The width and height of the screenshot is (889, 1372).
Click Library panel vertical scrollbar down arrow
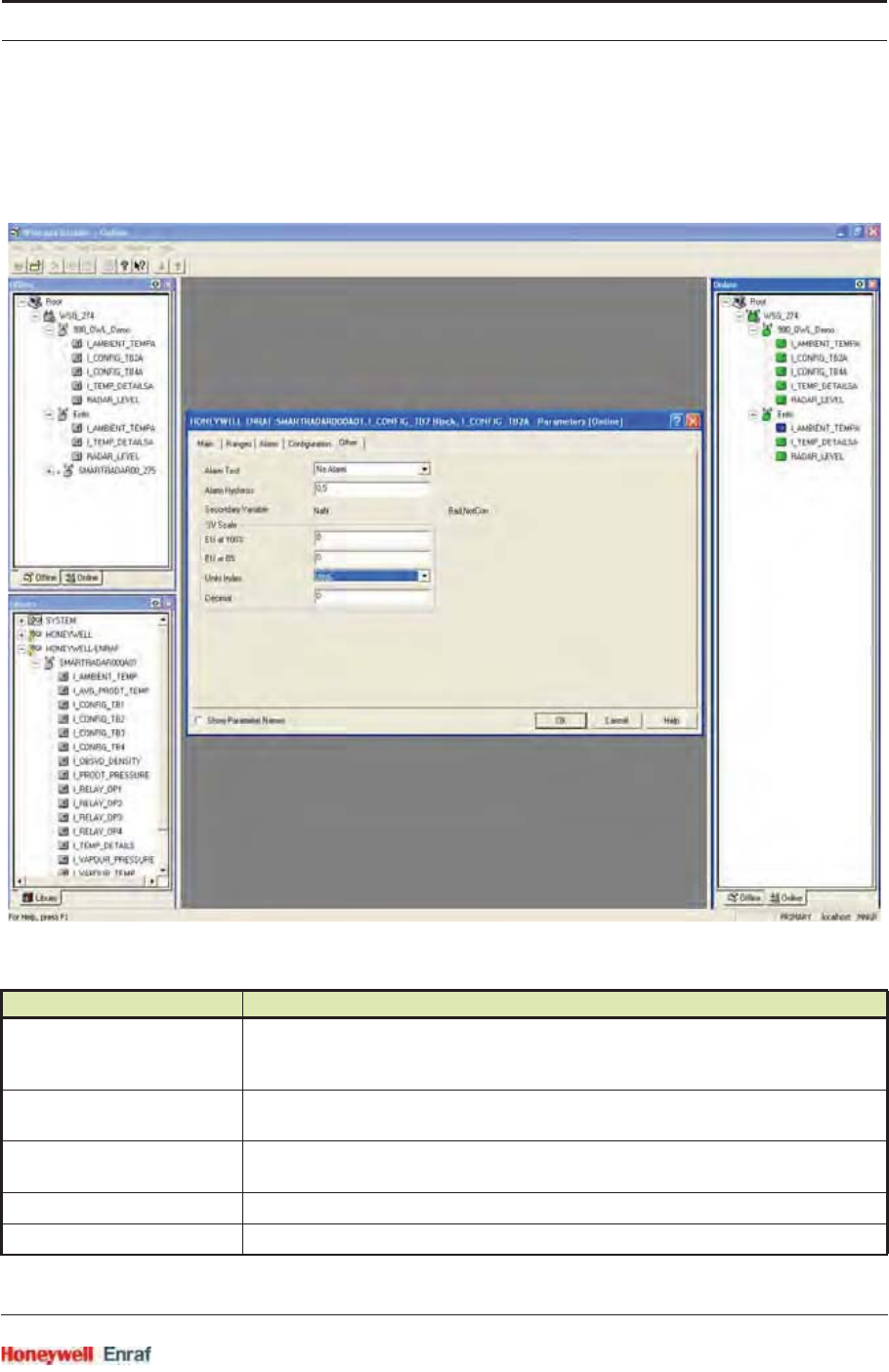coord(163,870)
